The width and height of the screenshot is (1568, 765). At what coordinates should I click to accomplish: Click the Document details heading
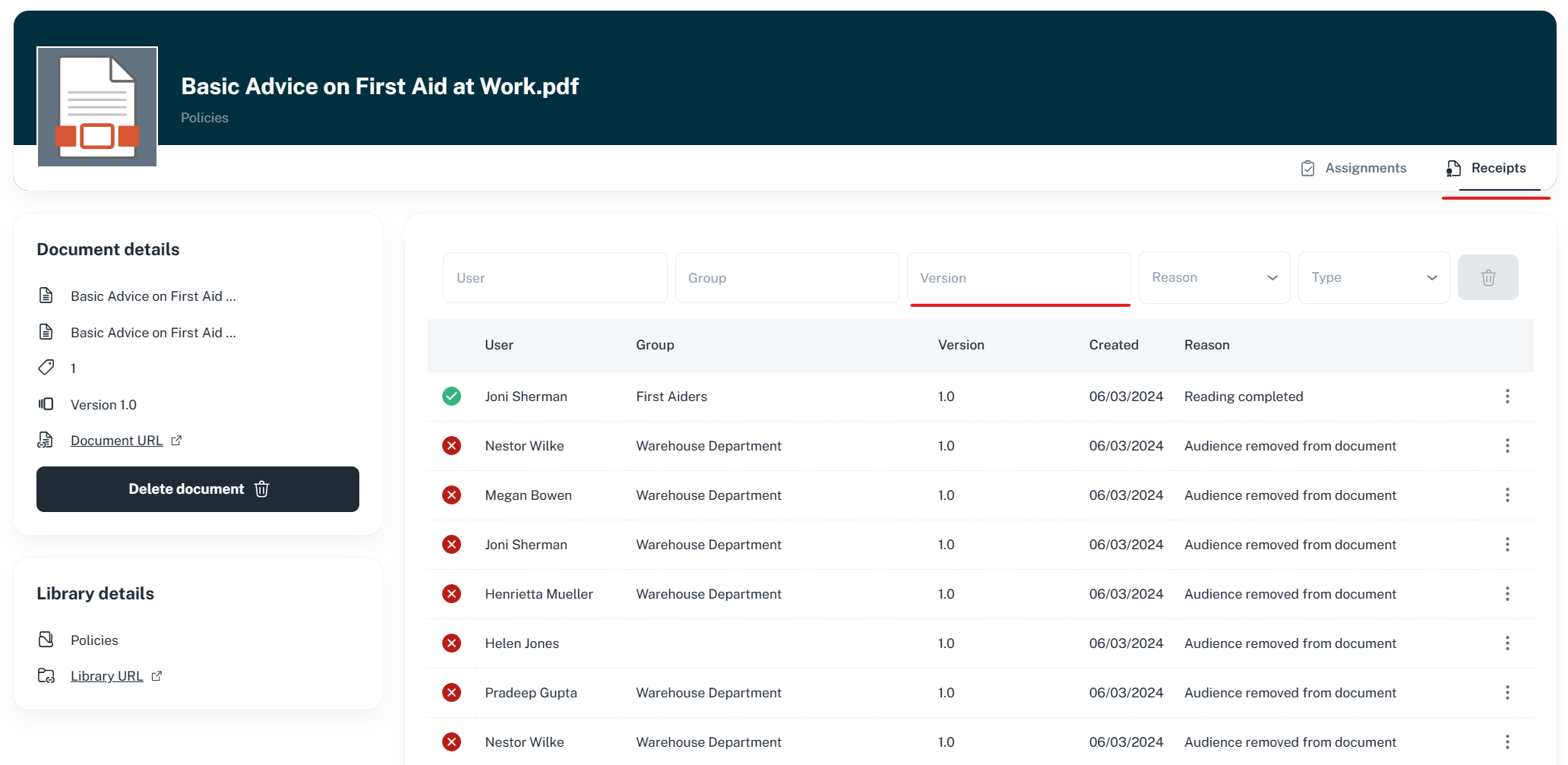(108, 249)
